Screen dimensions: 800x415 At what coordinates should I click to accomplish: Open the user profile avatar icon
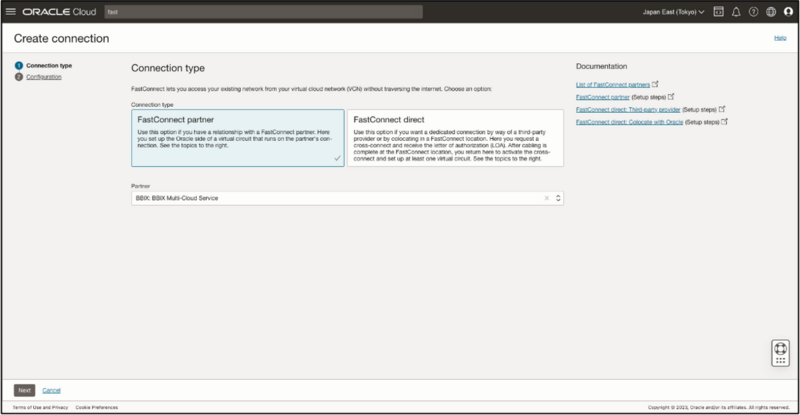point(788,12)
